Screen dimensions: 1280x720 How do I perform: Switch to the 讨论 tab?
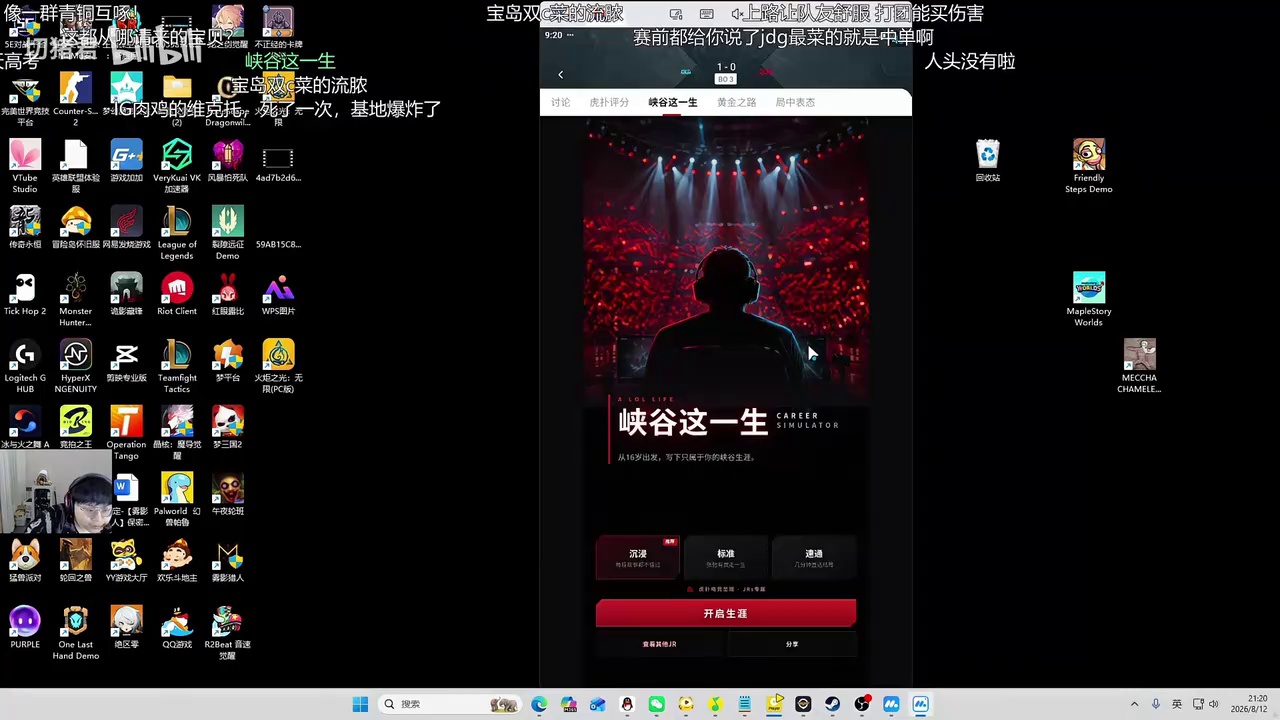point(560,102)
